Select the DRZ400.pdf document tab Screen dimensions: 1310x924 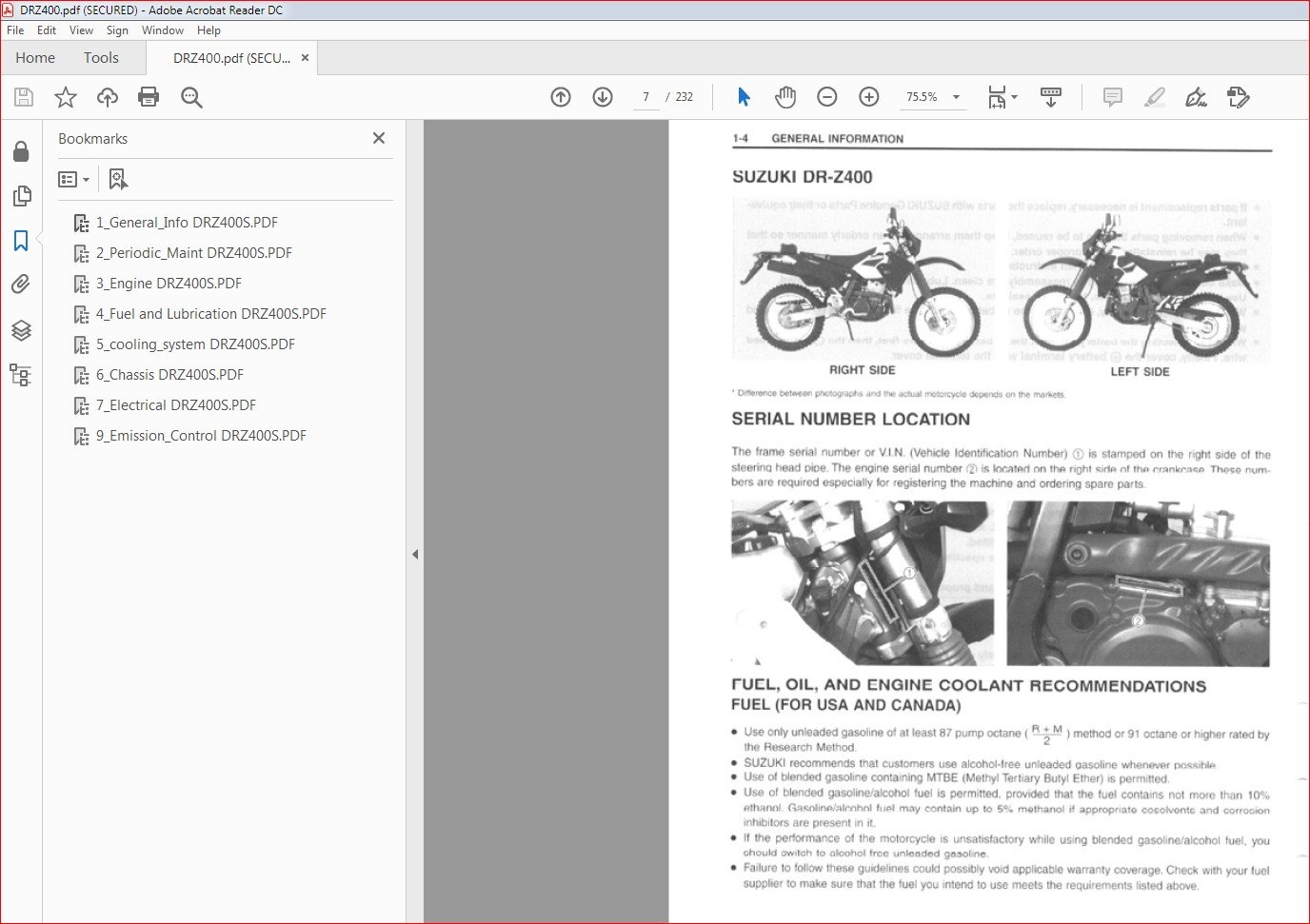pyautogui.click(x=231, y=58)
